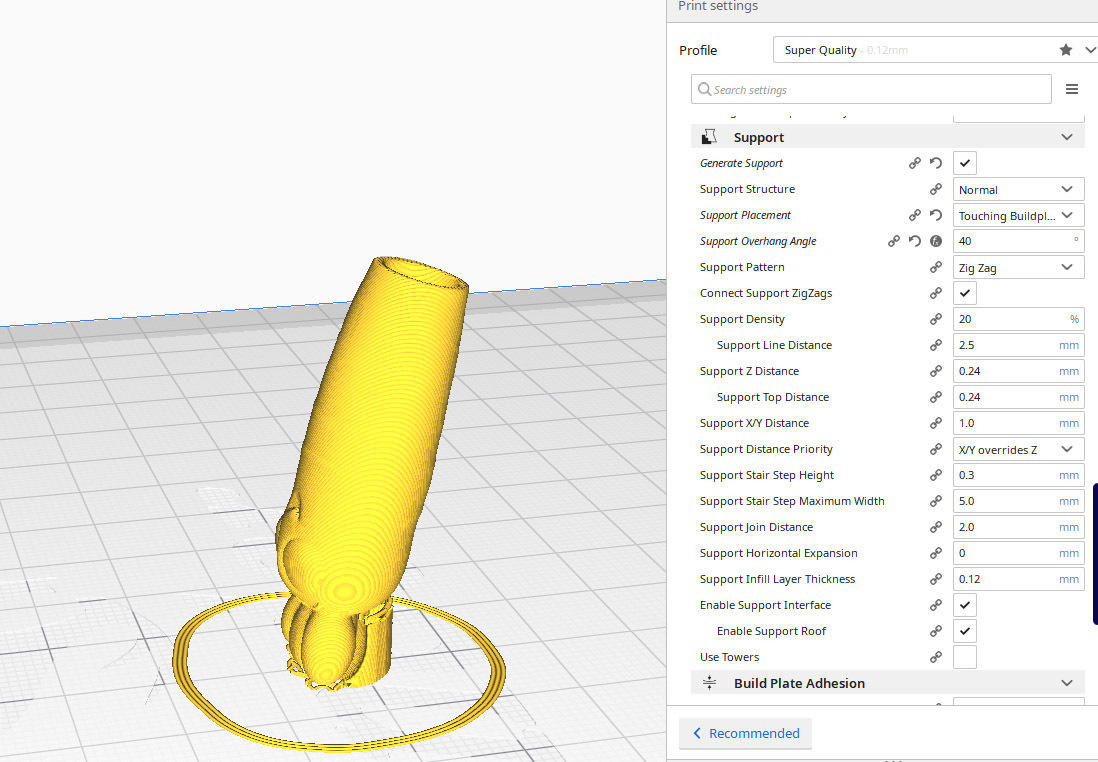Click the star to favorite Super Quality profile
This screenshot has width=1098, height=762.
coord(1065,48)
